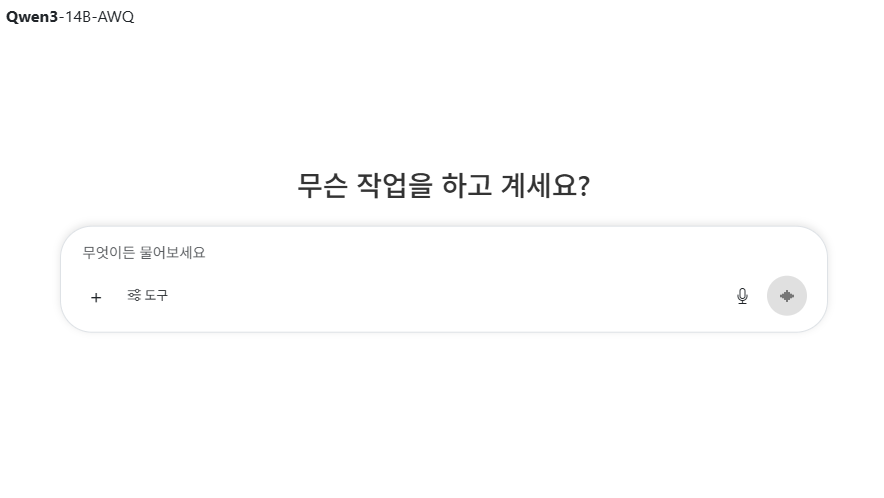
Task: Click the bold Qwen3 label at top
Action: coord(32,17)
